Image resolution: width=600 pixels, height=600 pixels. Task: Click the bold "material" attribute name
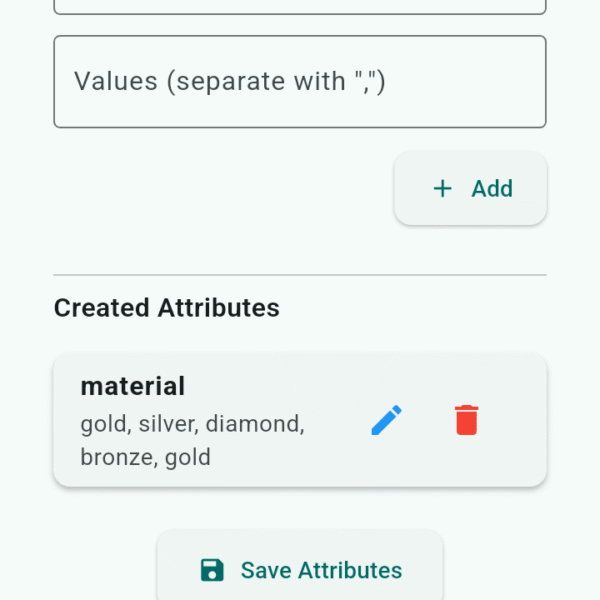(133, 386)
